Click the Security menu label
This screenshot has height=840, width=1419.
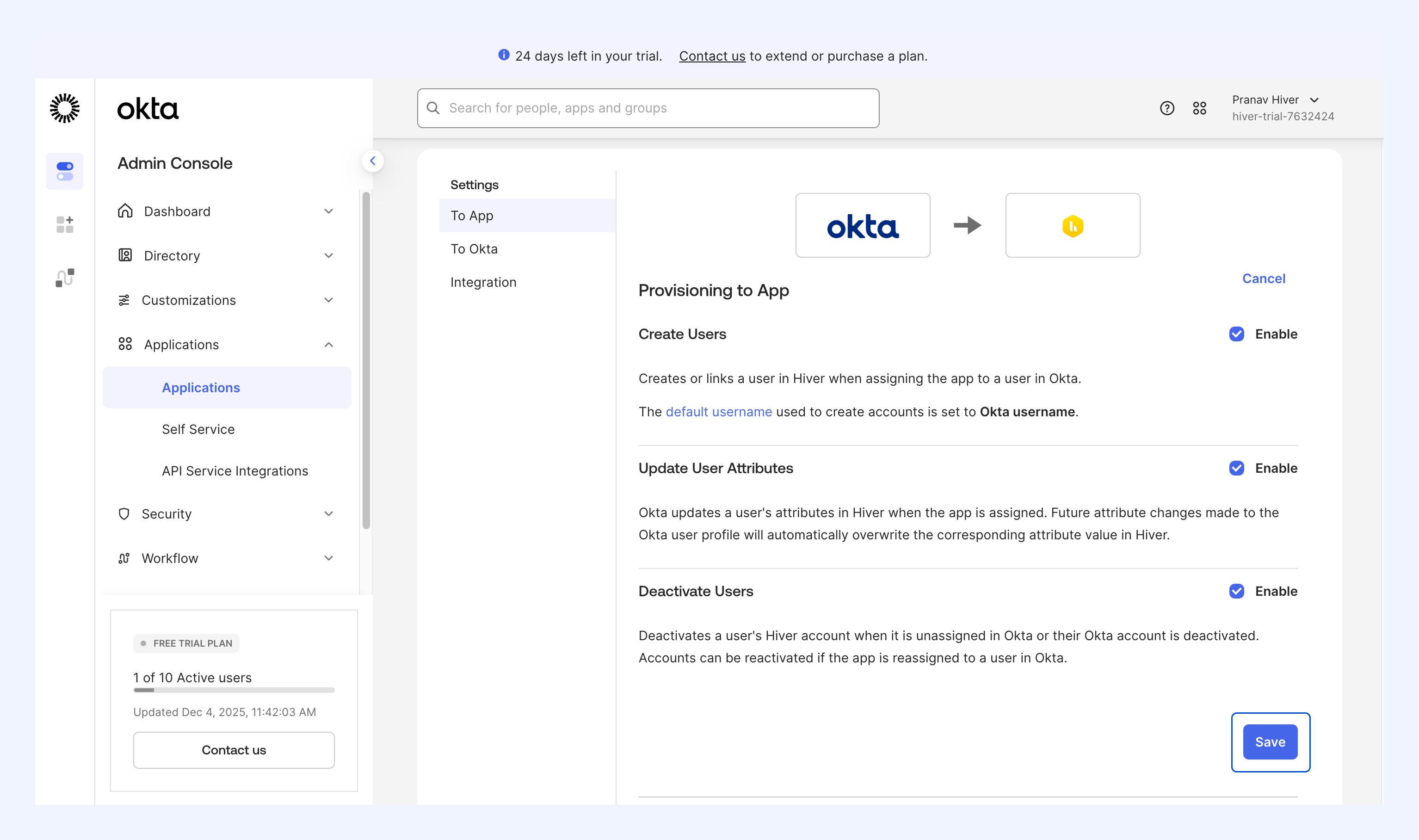167,514
